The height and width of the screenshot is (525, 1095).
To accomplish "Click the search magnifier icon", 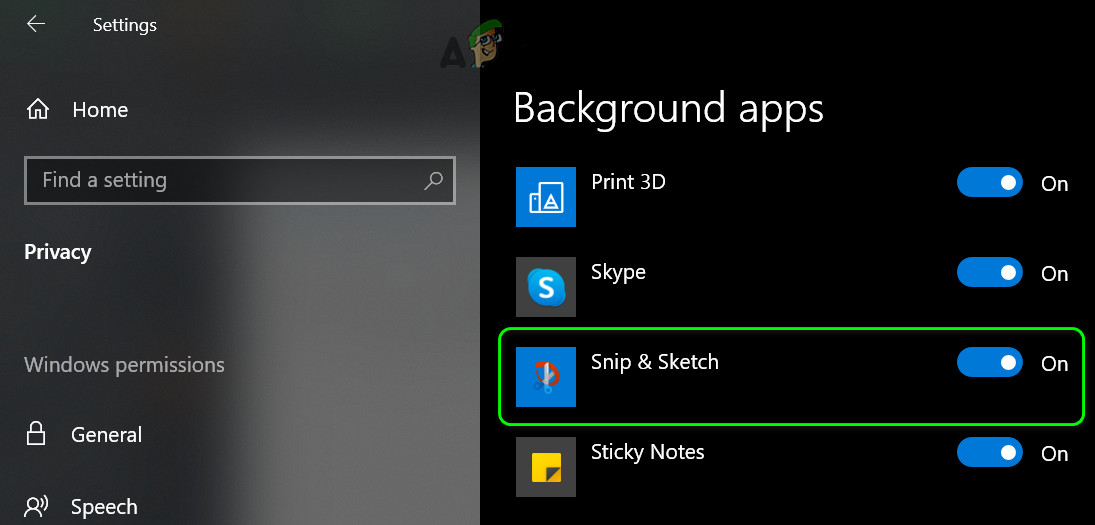I will [434, 180].
